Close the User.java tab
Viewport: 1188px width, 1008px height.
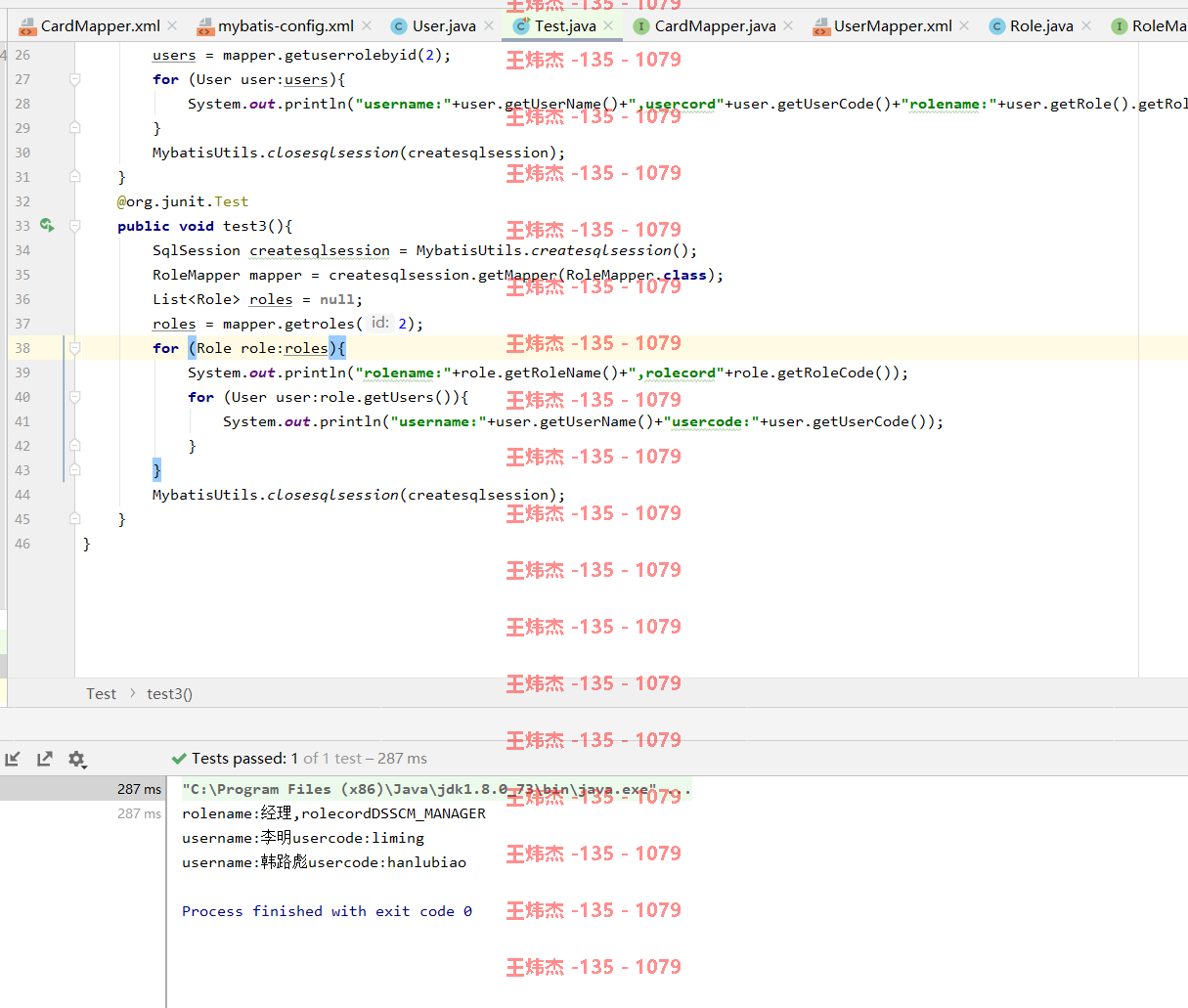tap(489, 25)
